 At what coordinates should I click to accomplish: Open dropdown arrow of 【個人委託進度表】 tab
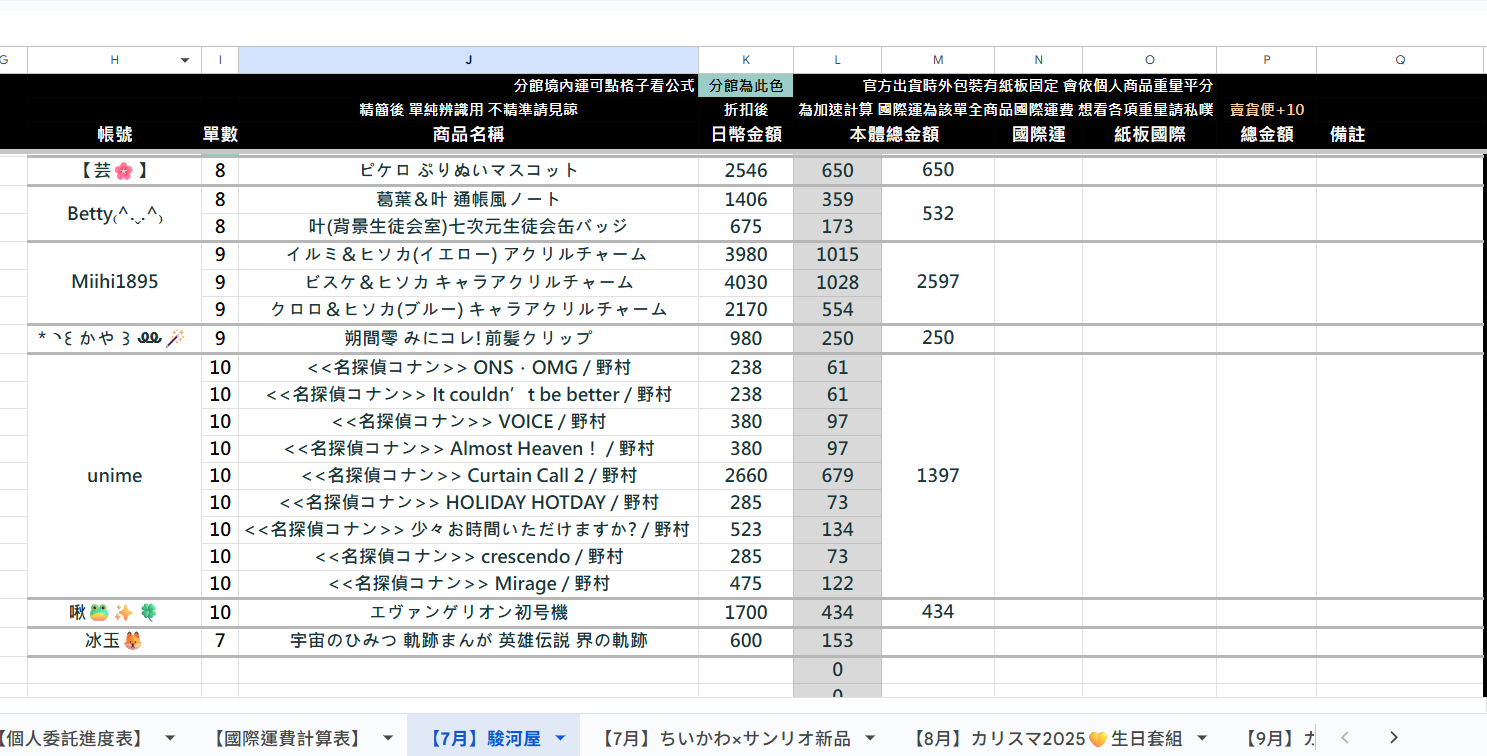click(170, 738)
